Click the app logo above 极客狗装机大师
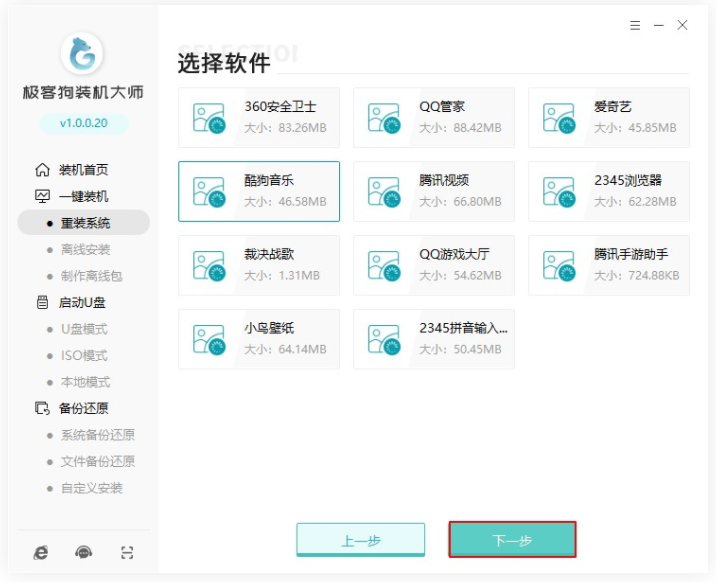Screen dimensions: 716x582 click(x=83, y=54)
